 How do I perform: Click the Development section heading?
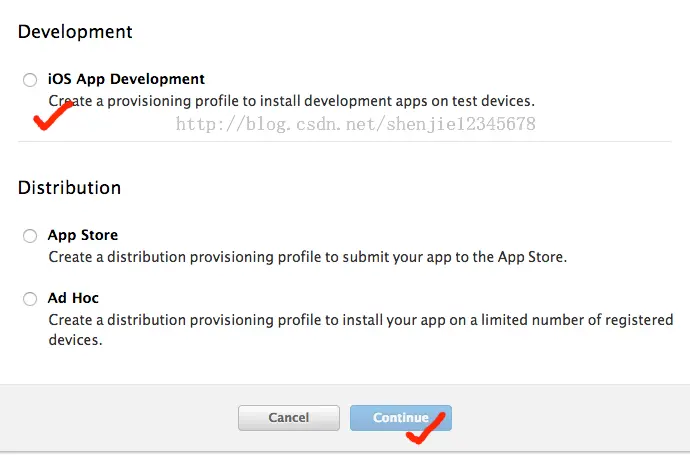click(75, 32)
